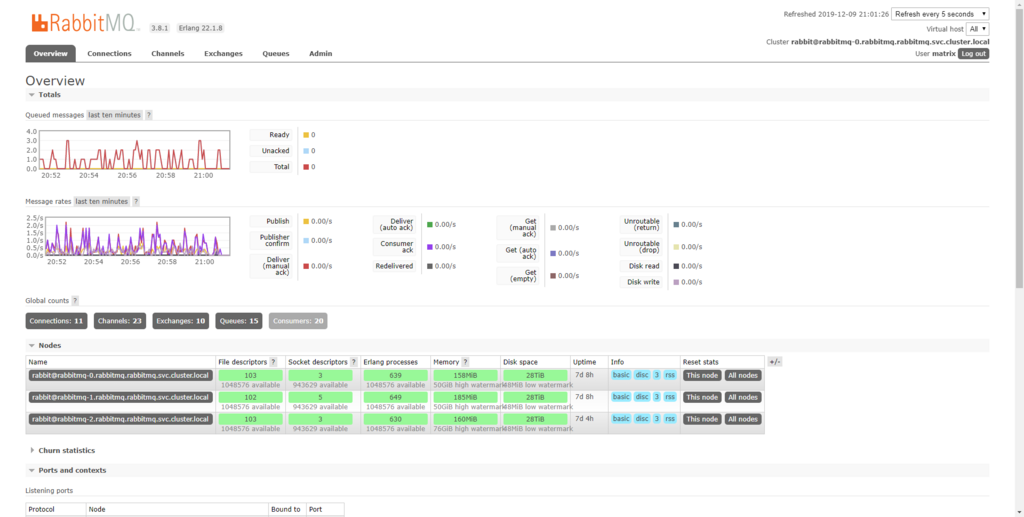Change Message rates range 'last ten minutes'
Image resolution: width=1024 pixels, height=517 pixels.
[x=101, y=202]
